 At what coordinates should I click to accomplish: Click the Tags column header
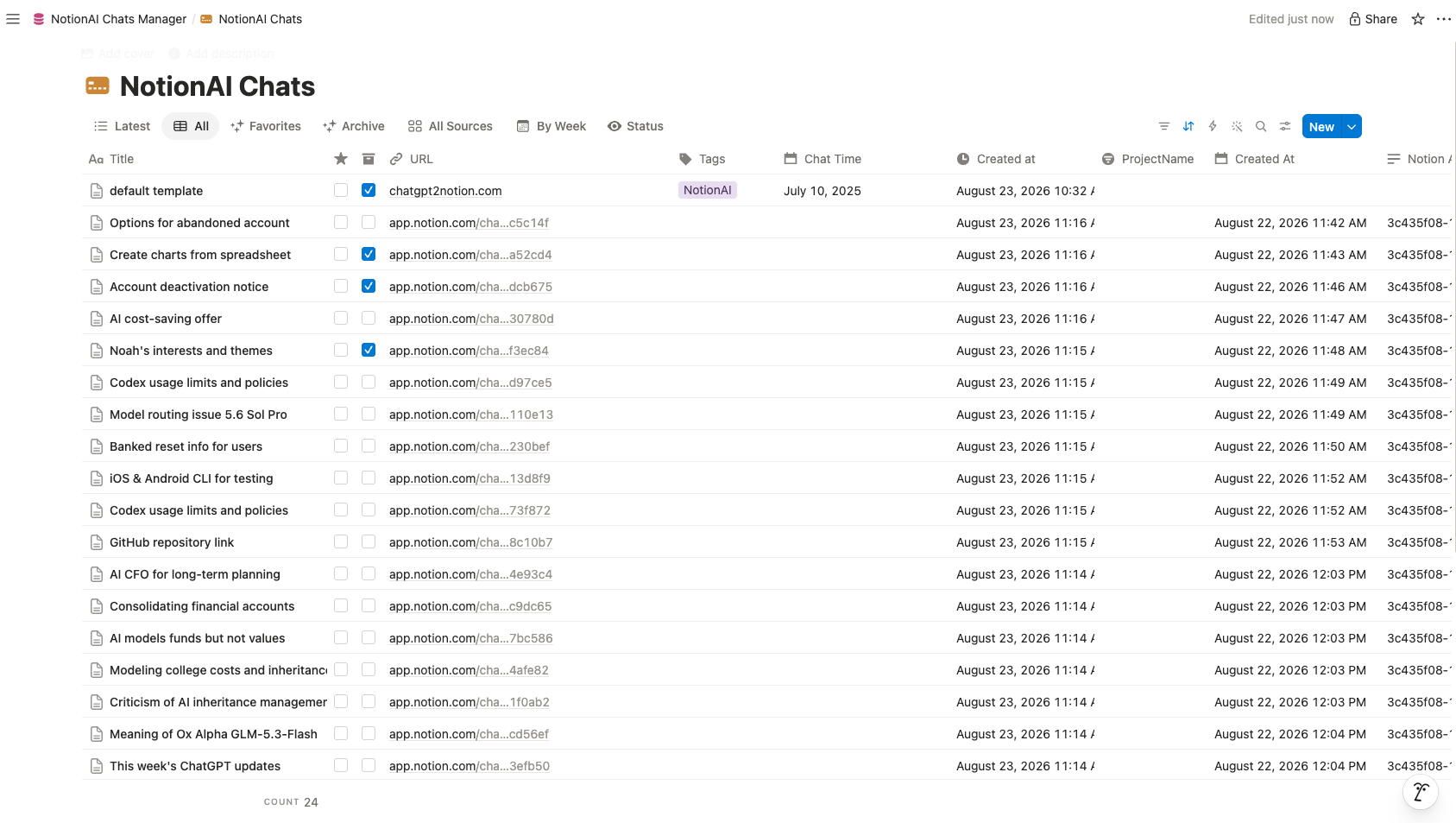703,159
